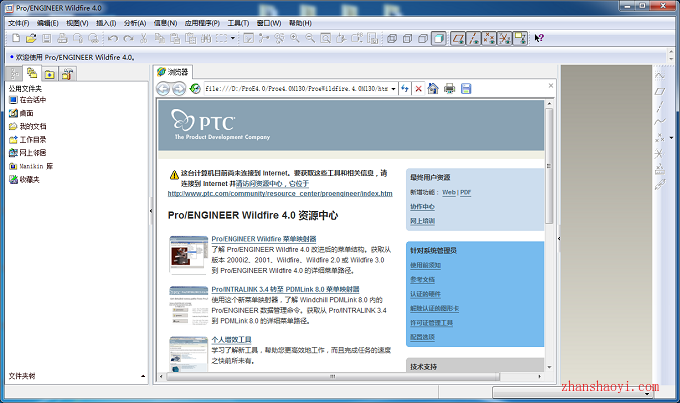Select the wireframe display mode icon
Screen dimensions: 680x403
[392, 38]
